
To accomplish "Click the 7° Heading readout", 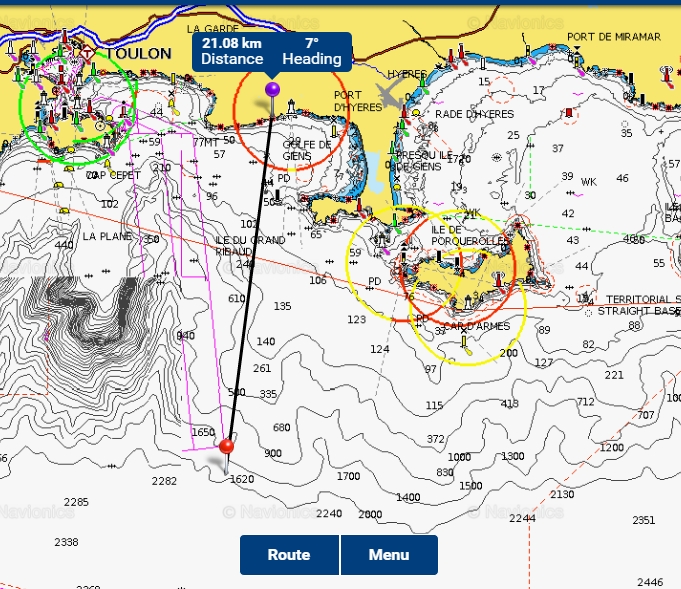I will 311,52.
